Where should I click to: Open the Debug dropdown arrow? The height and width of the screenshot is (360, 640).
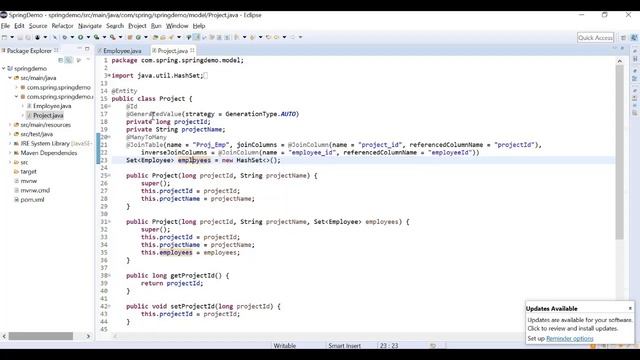(x=72, y=37)
